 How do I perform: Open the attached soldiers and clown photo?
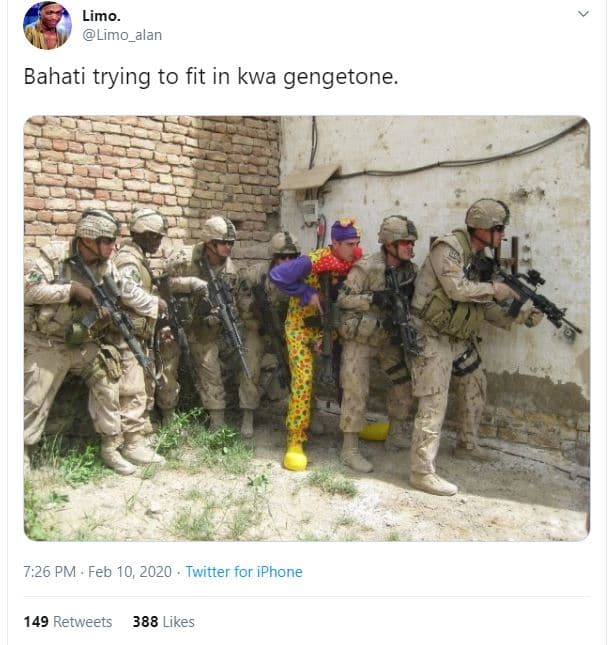(307, 328)
